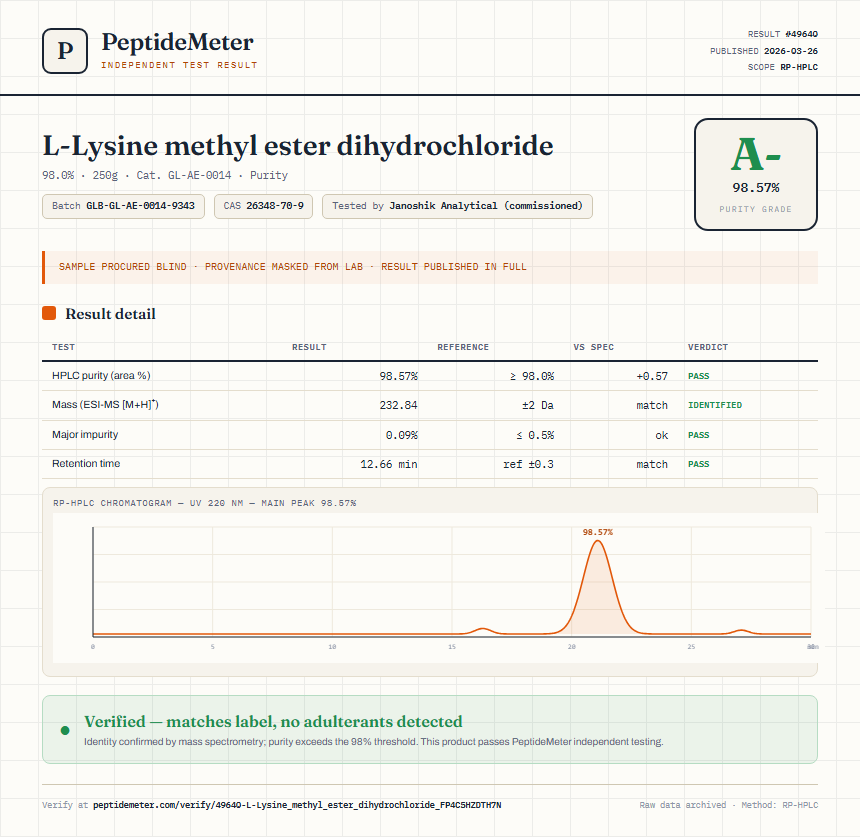Click the L-Lysine methyl ester dihydrochloride title
This screenshot has height=837, width=860.
[x=298, y=146]
